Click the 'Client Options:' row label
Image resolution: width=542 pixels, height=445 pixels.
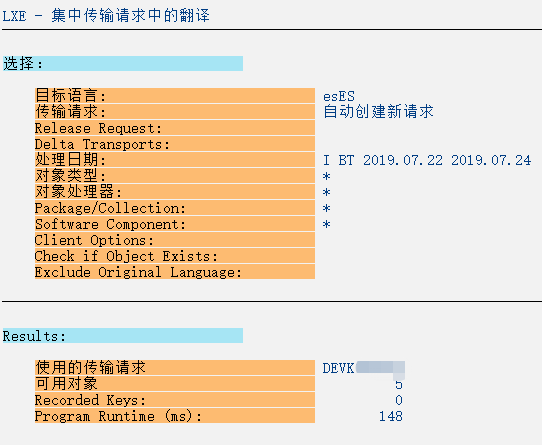pyautogui.click(x=175, y=240)
